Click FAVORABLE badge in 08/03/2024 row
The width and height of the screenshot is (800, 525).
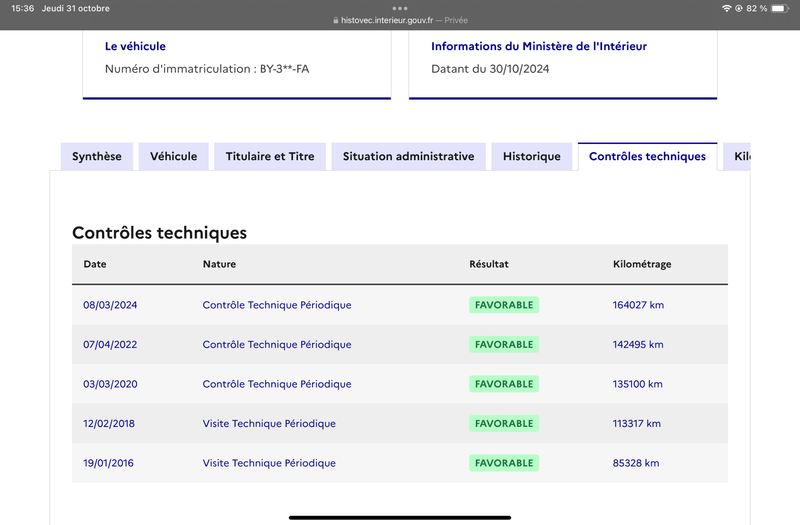point(504,305)
